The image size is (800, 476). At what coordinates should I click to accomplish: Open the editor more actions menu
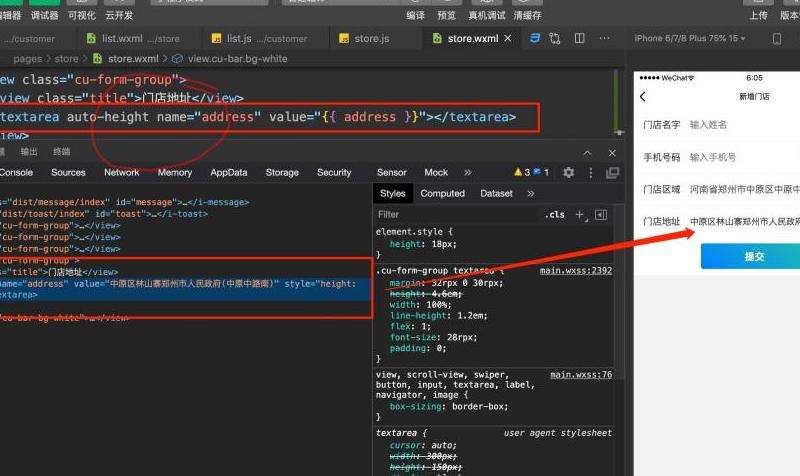click(605, 38)
